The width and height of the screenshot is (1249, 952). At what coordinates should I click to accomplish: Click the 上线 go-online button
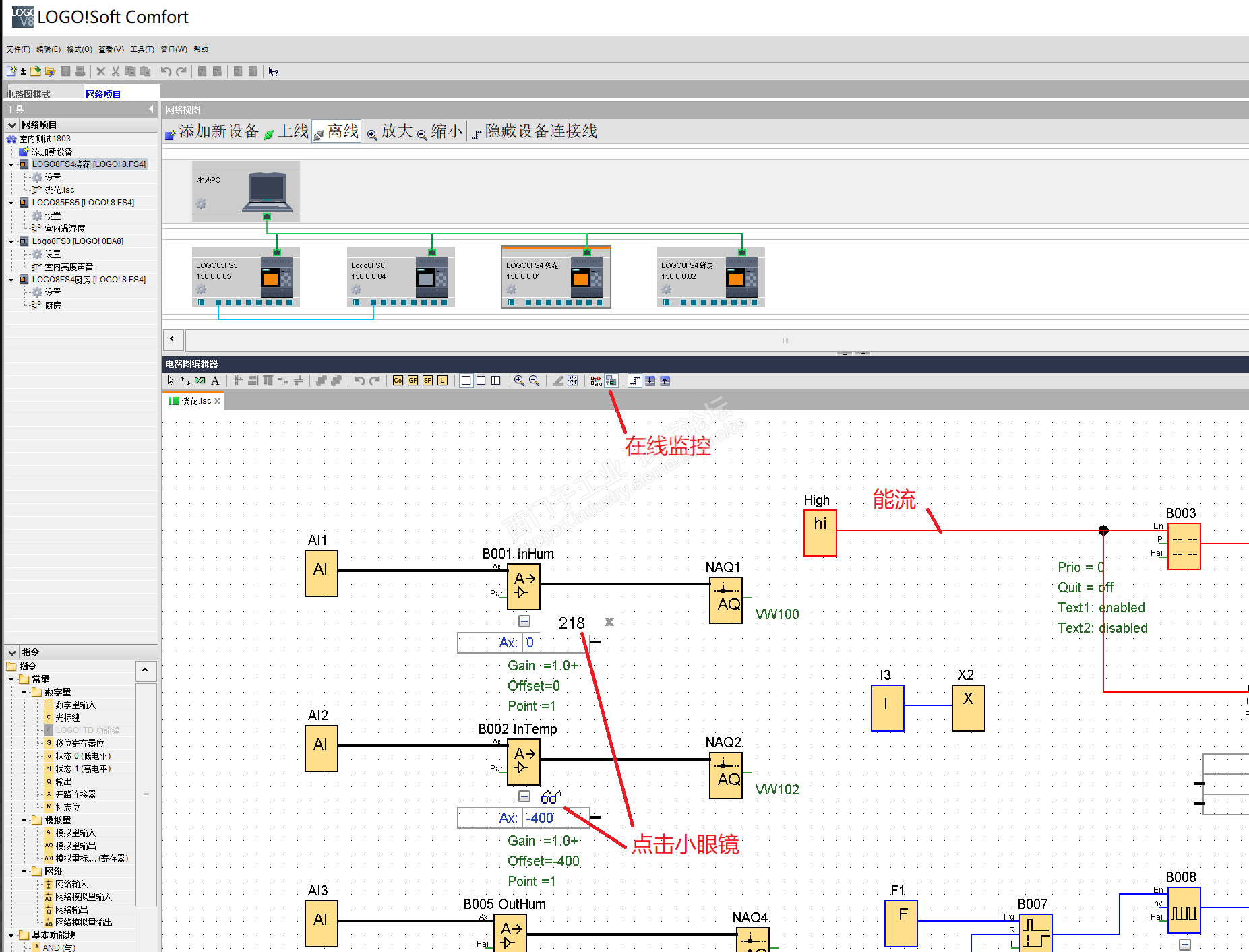(x=286, y=131)
